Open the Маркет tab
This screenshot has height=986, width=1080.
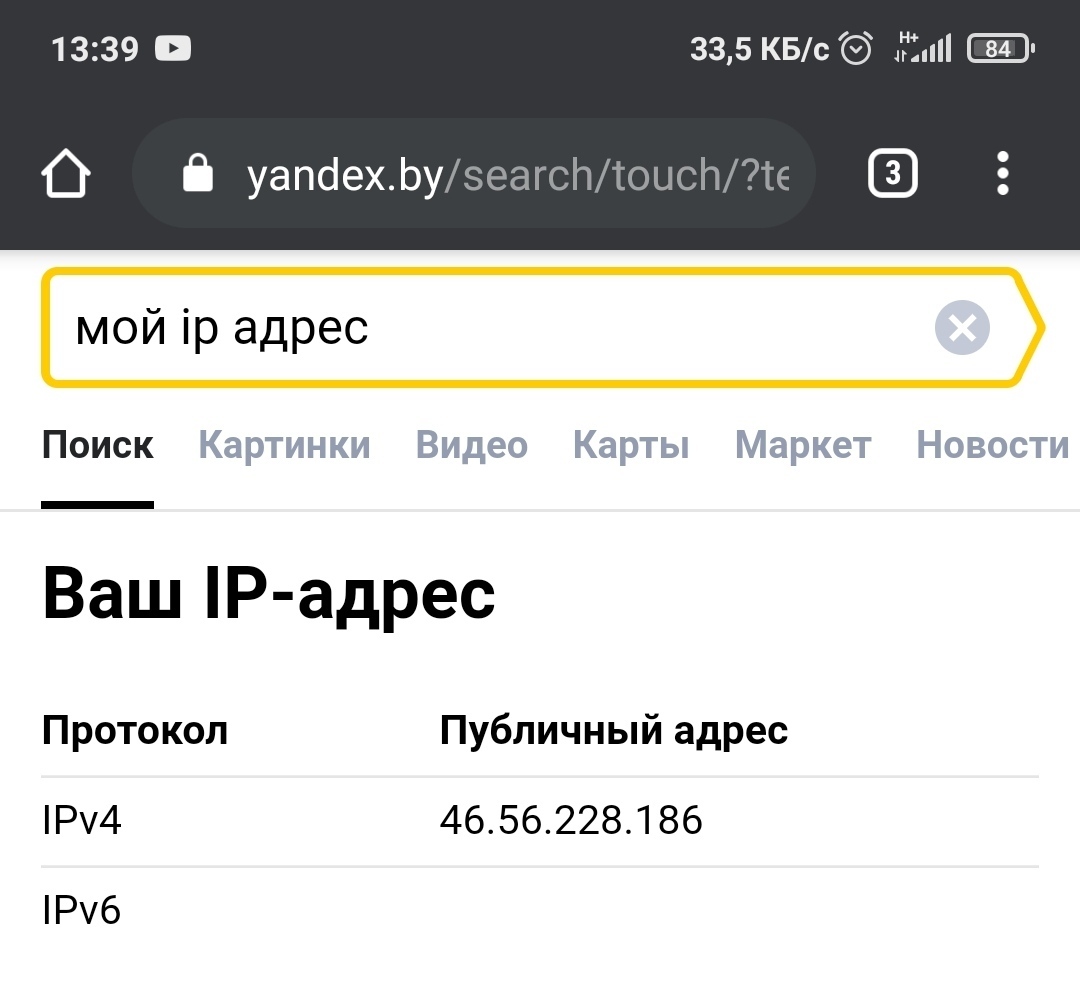(803, 445)
